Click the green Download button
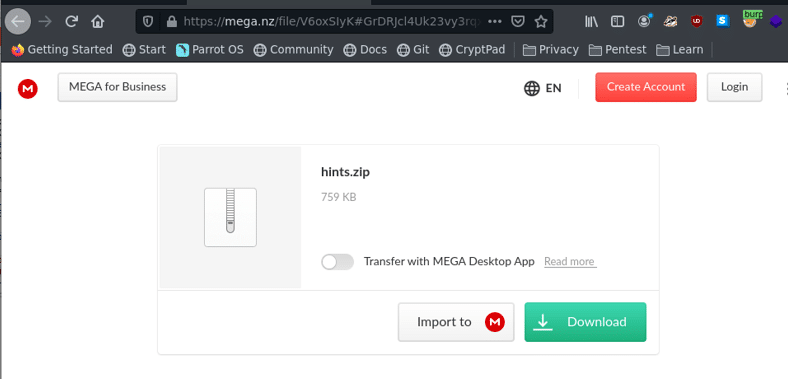The image size is (788, 379). tap(585, 322)
